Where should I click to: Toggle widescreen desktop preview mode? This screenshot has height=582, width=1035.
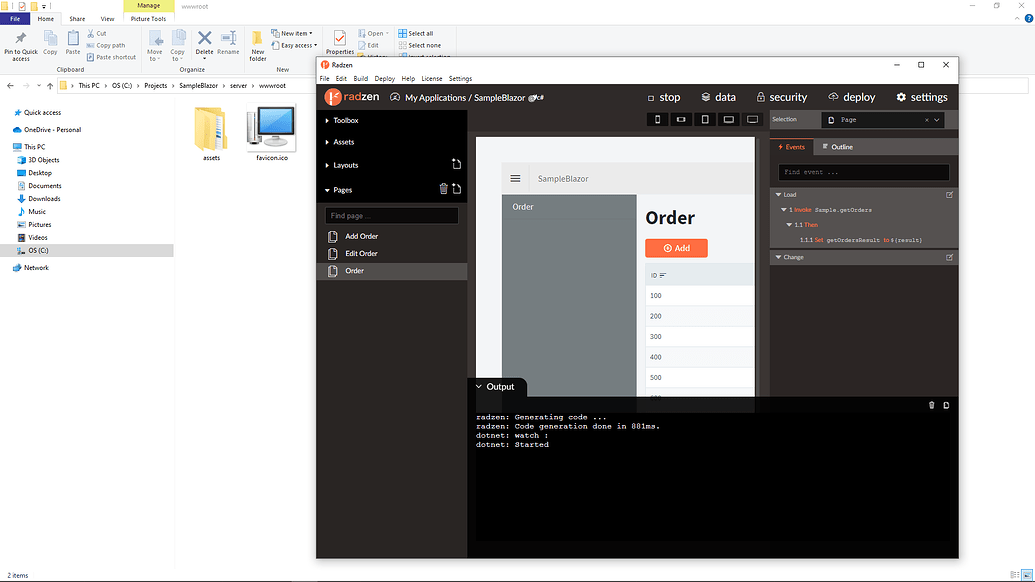(x=753, y=119)
